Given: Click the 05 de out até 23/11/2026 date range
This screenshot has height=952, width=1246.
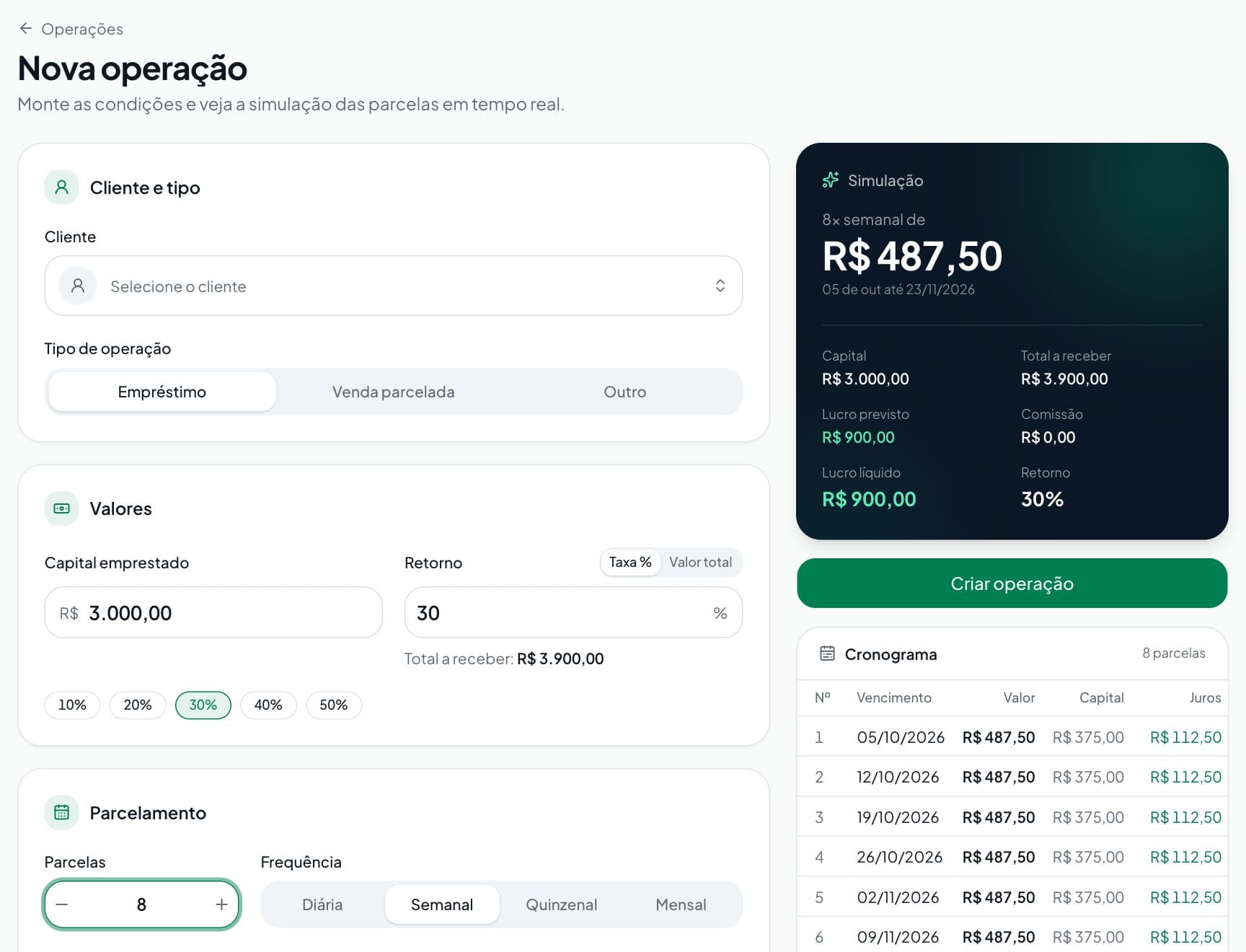Looking at the screenshot, I should [898, 289].
